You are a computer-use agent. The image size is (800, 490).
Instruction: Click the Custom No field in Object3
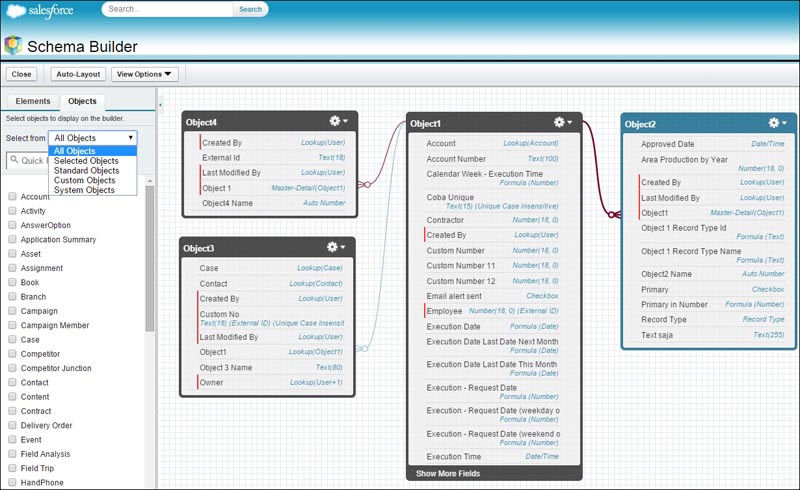click(270, 318)
